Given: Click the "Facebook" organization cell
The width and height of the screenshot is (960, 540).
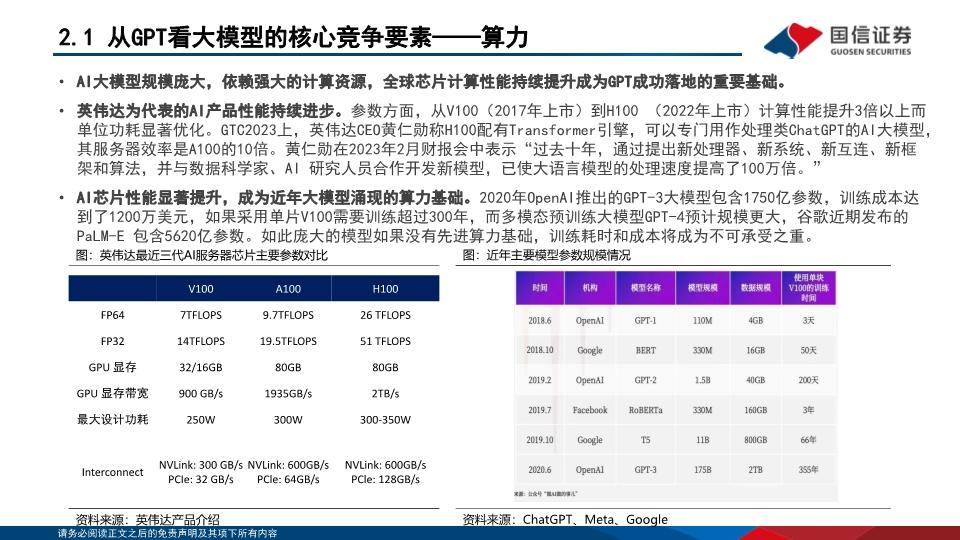Looking at the screenshot, I should [590, 410].
